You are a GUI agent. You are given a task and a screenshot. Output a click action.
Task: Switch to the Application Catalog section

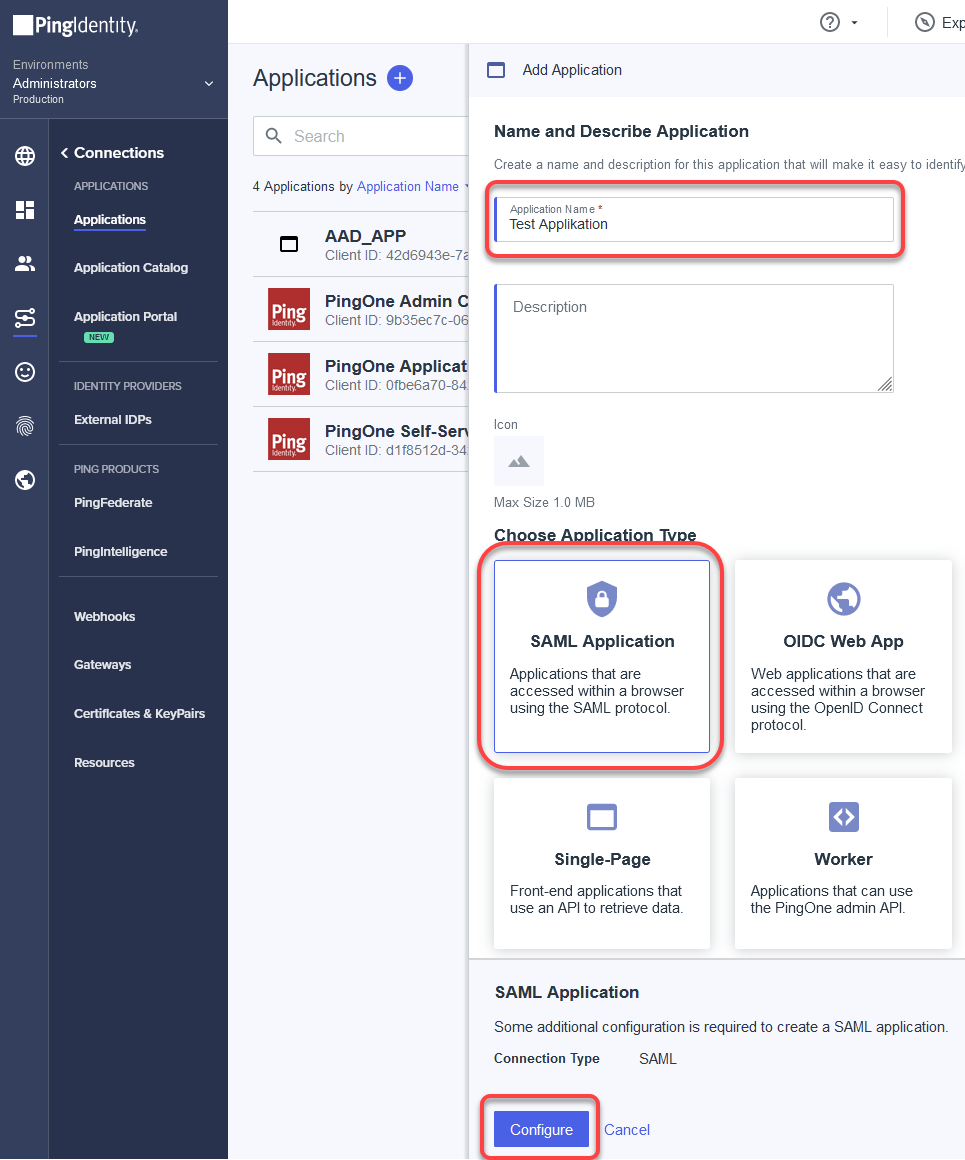(x=130, y=267)
